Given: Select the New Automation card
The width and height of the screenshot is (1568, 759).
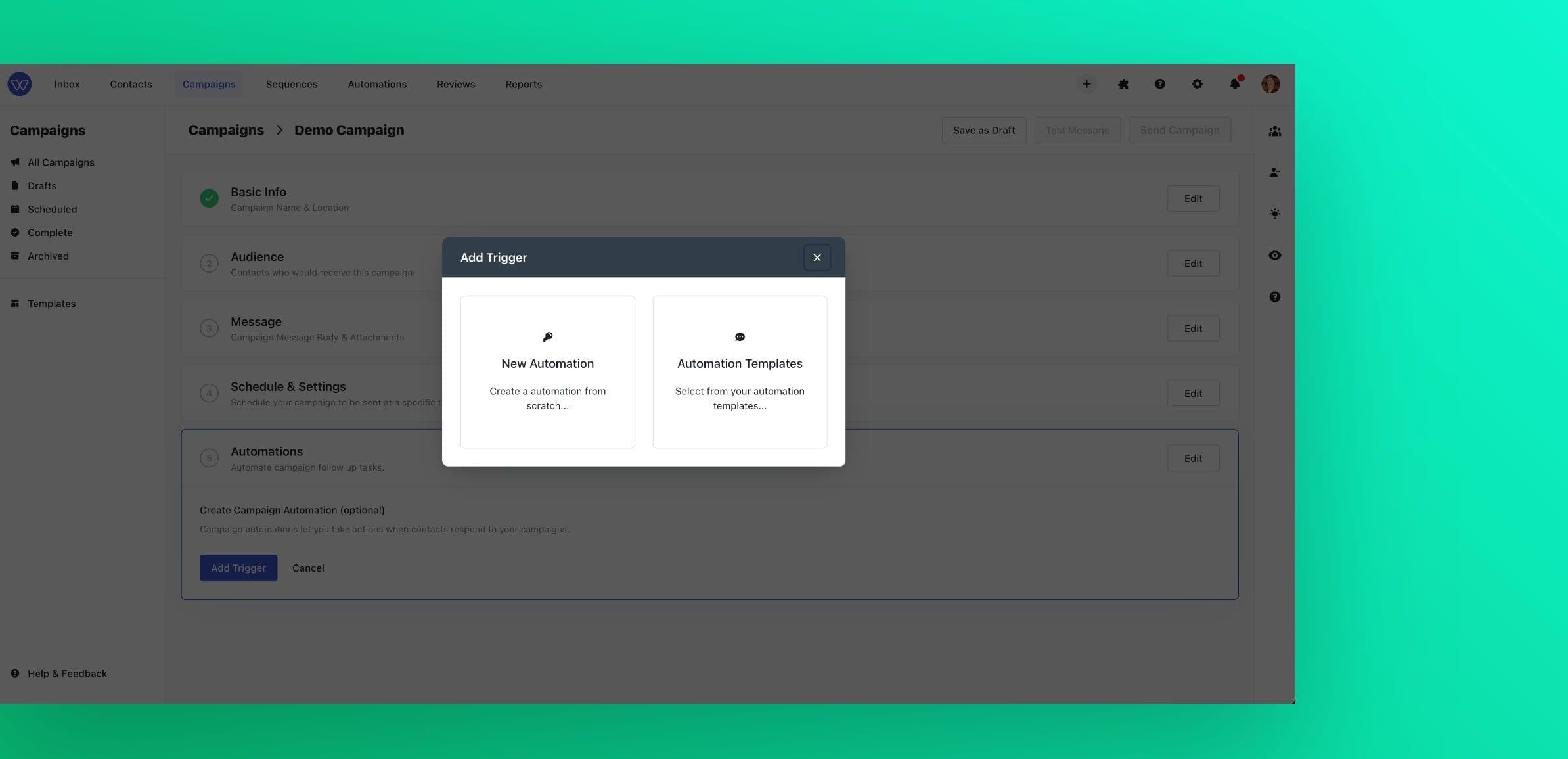Looking at the screenshot, I should [547, 371].
